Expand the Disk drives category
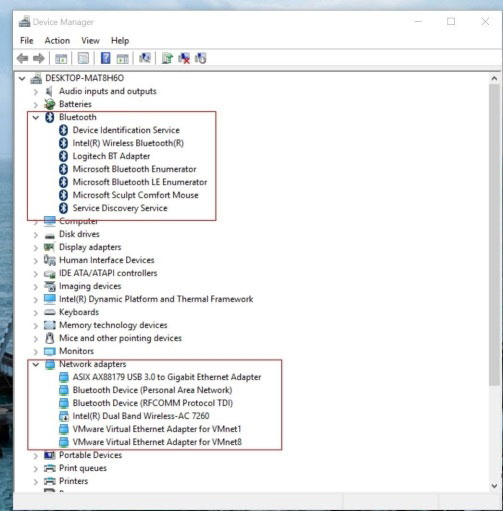Viewport: 503px width, 511px height. pyautogui.click(x=36, y=234)
